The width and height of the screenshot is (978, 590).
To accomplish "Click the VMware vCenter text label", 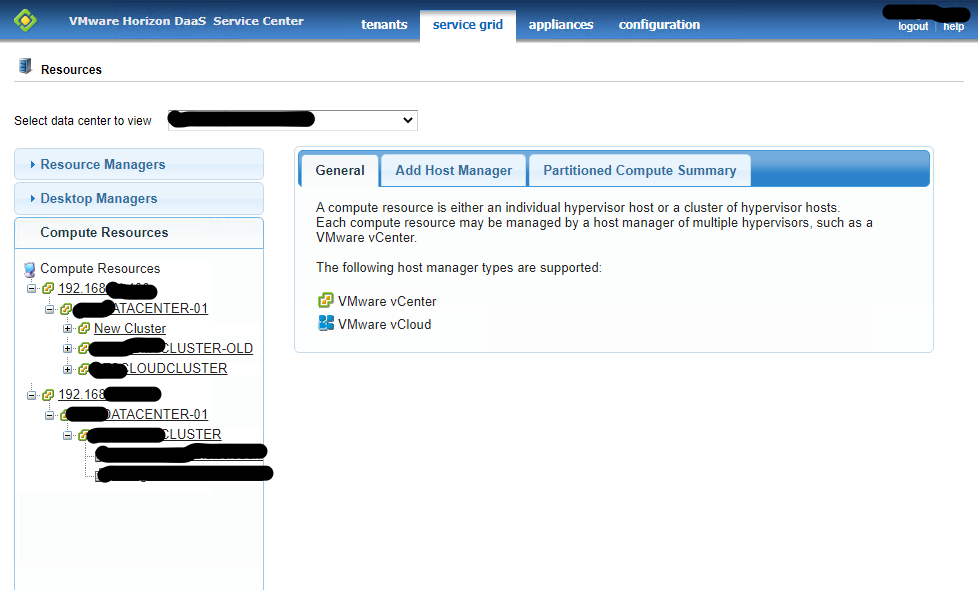I will (x=387, y=301).
